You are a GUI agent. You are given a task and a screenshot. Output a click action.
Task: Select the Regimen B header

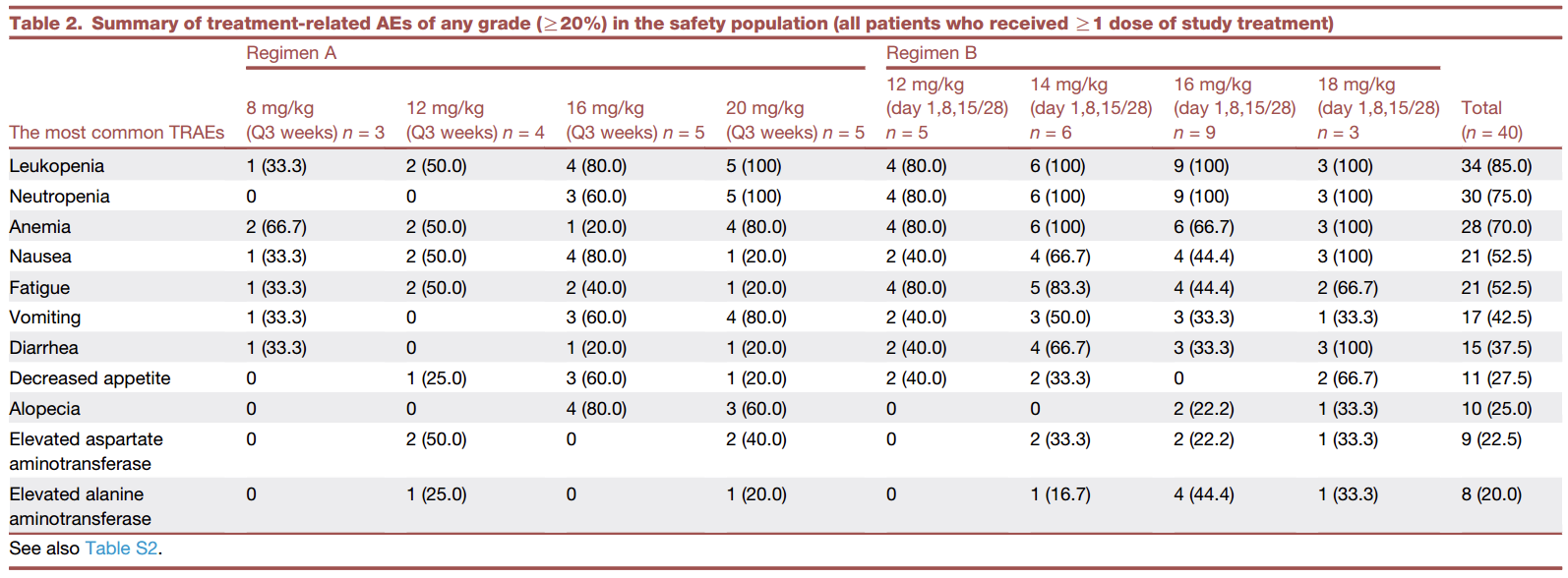[931, 53]
